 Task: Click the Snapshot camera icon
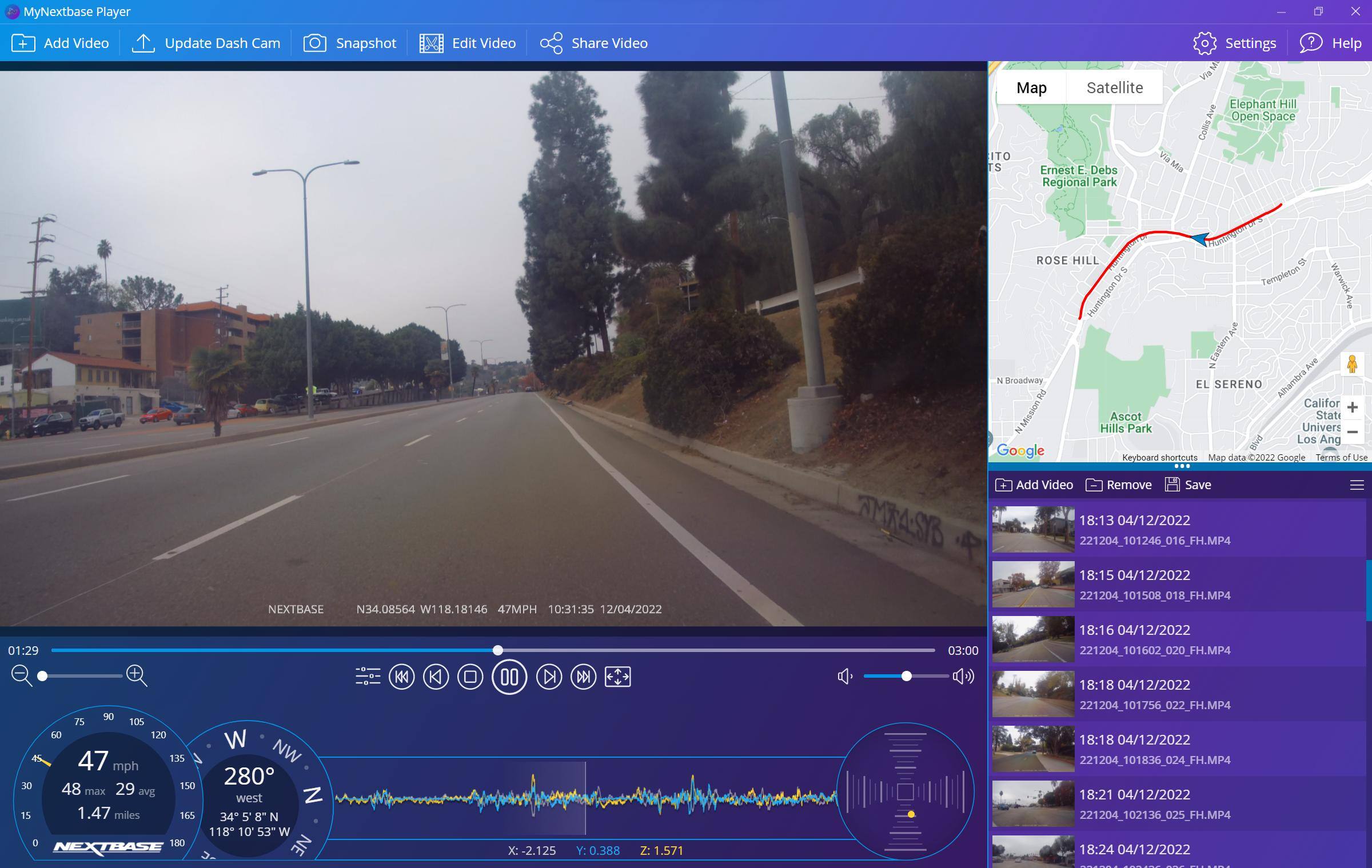[x=314, y=43]
